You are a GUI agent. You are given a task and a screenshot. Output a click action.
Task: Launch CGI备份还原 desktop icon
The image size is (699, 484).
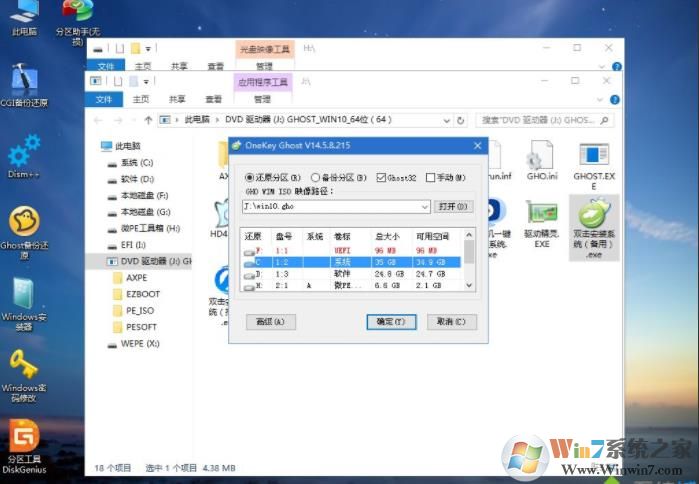(24, 85)
